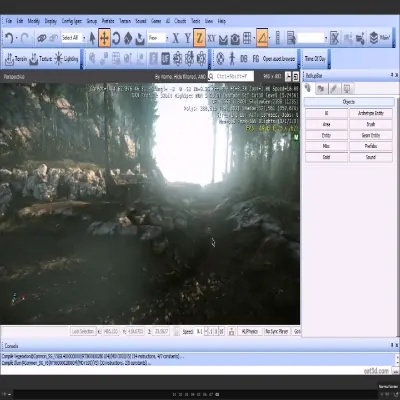Screen dimensions: 400x400
Task: Click the Geom Entity button
Action: 371,135
